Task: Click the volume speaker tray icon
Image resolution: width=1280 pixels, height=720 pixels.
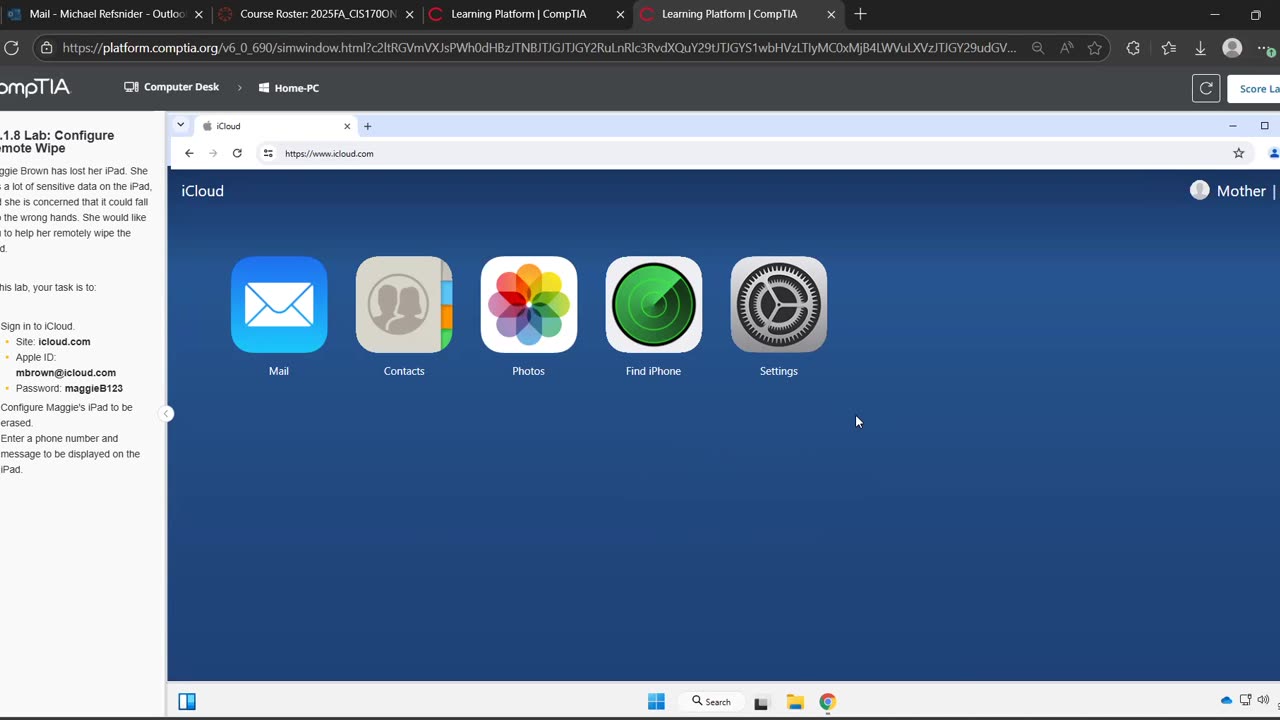Action: (x=1263, y=701)
